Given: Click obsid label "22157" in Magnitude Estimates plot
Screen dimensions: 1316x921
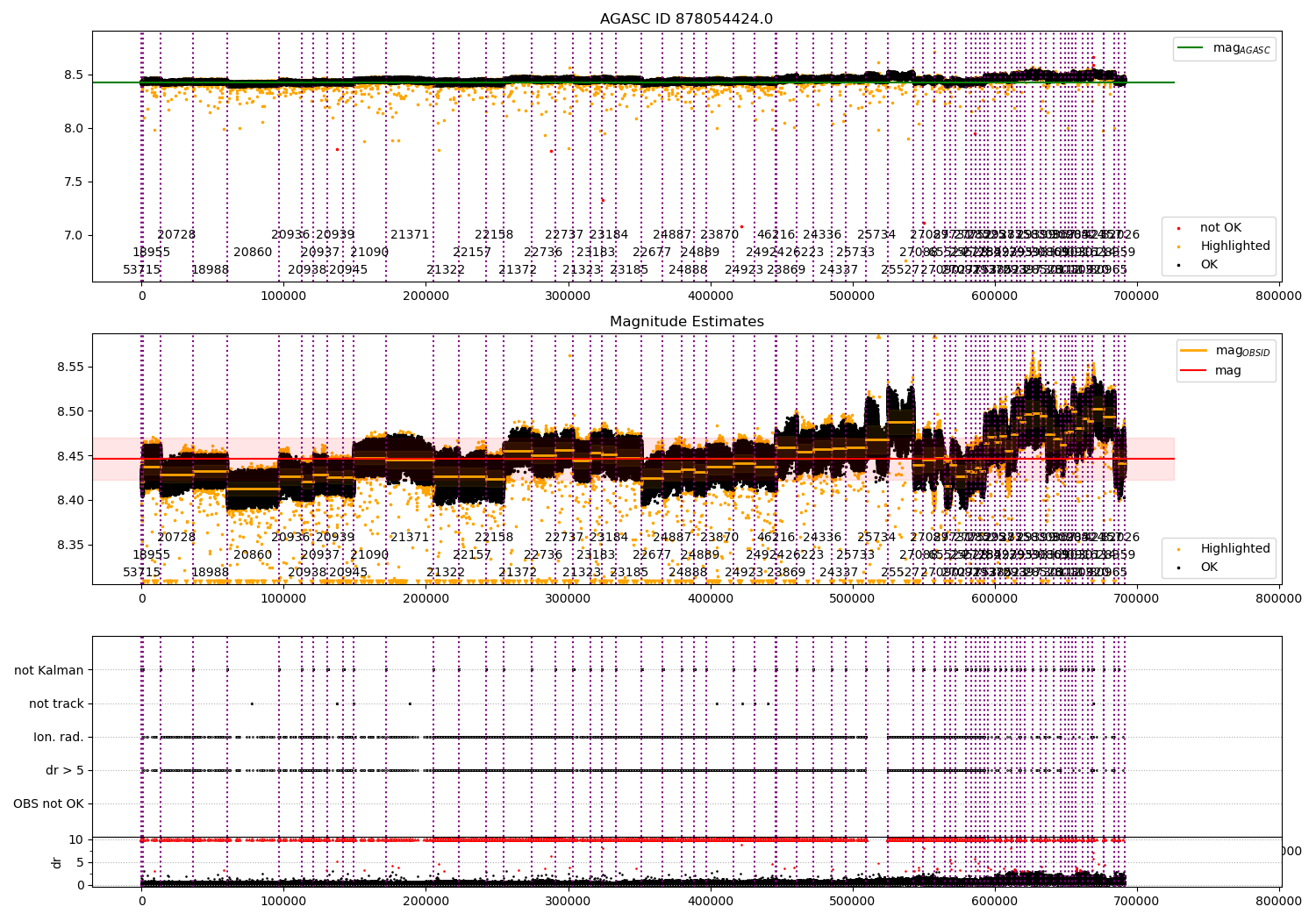Looking at the screenshot, I should point(472,554).
